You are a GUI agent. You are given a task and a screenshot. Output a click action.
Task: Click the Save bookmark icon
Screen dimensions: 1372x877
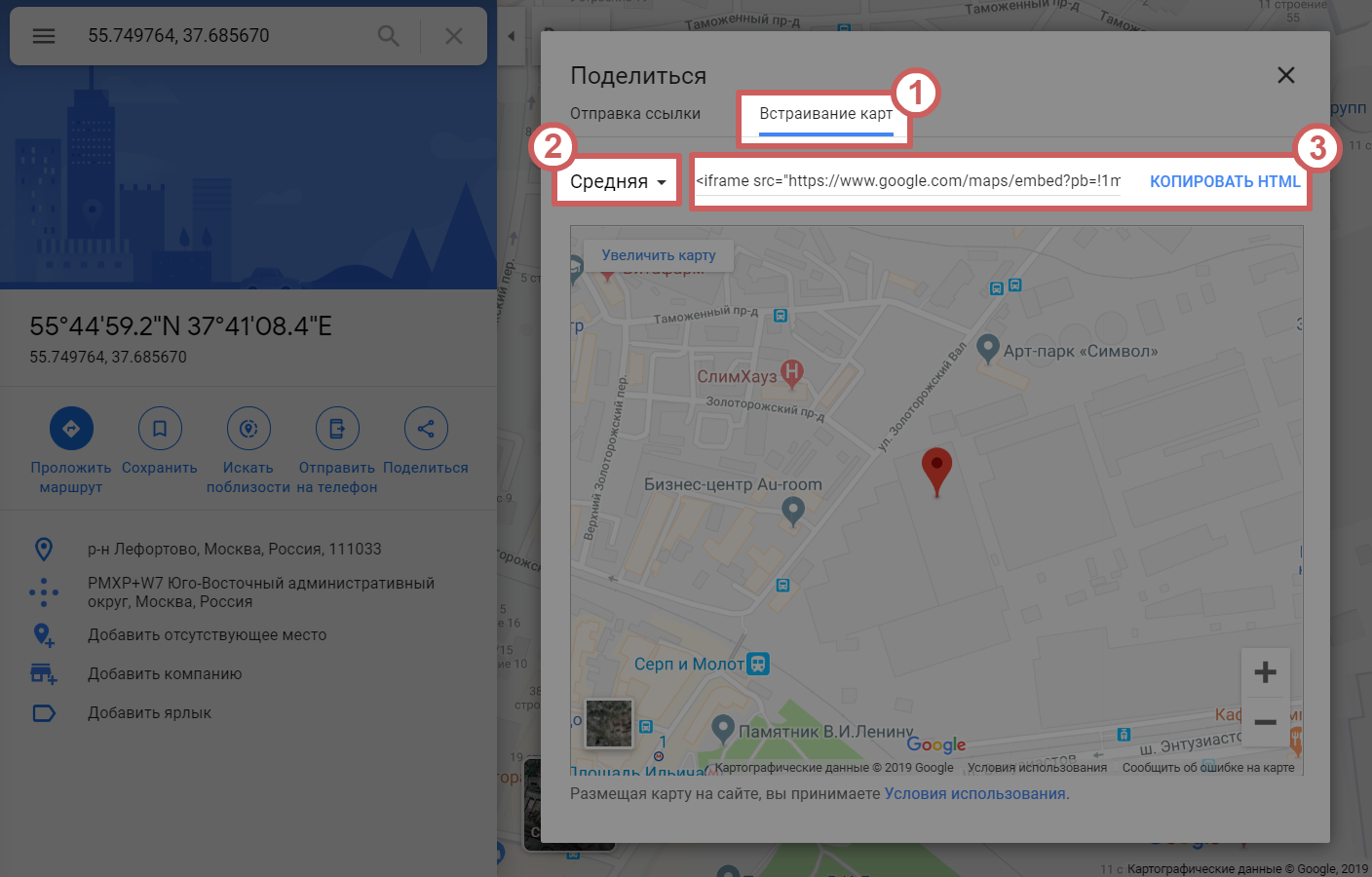point(160,428)
